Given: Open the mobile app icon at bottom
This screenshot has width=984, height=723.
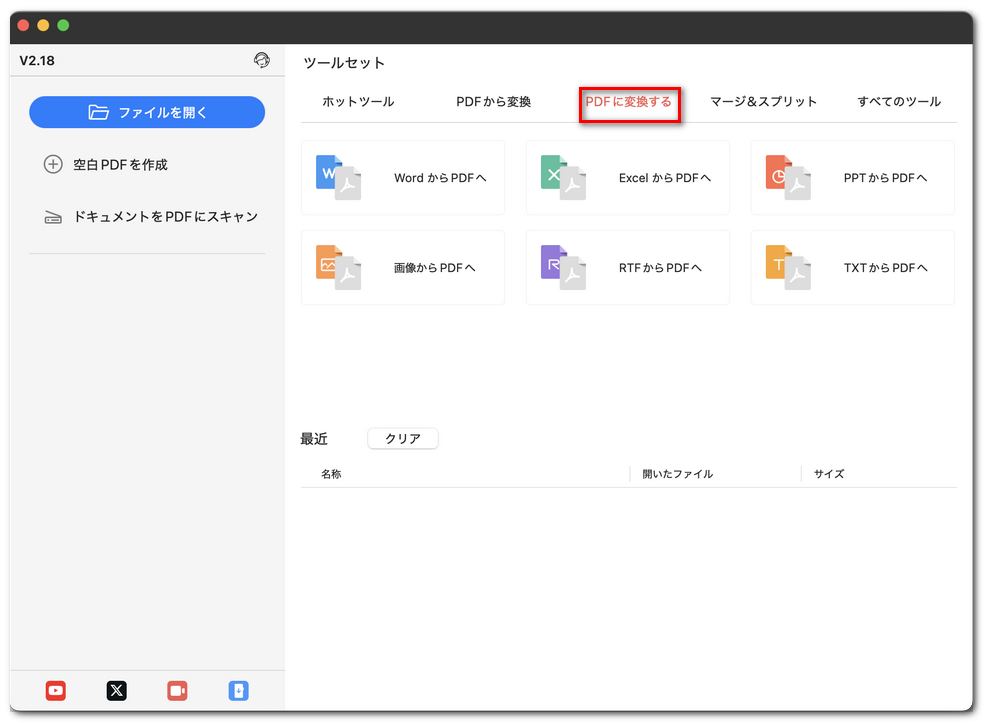Looking at the screenshot, I should point(238,690).
